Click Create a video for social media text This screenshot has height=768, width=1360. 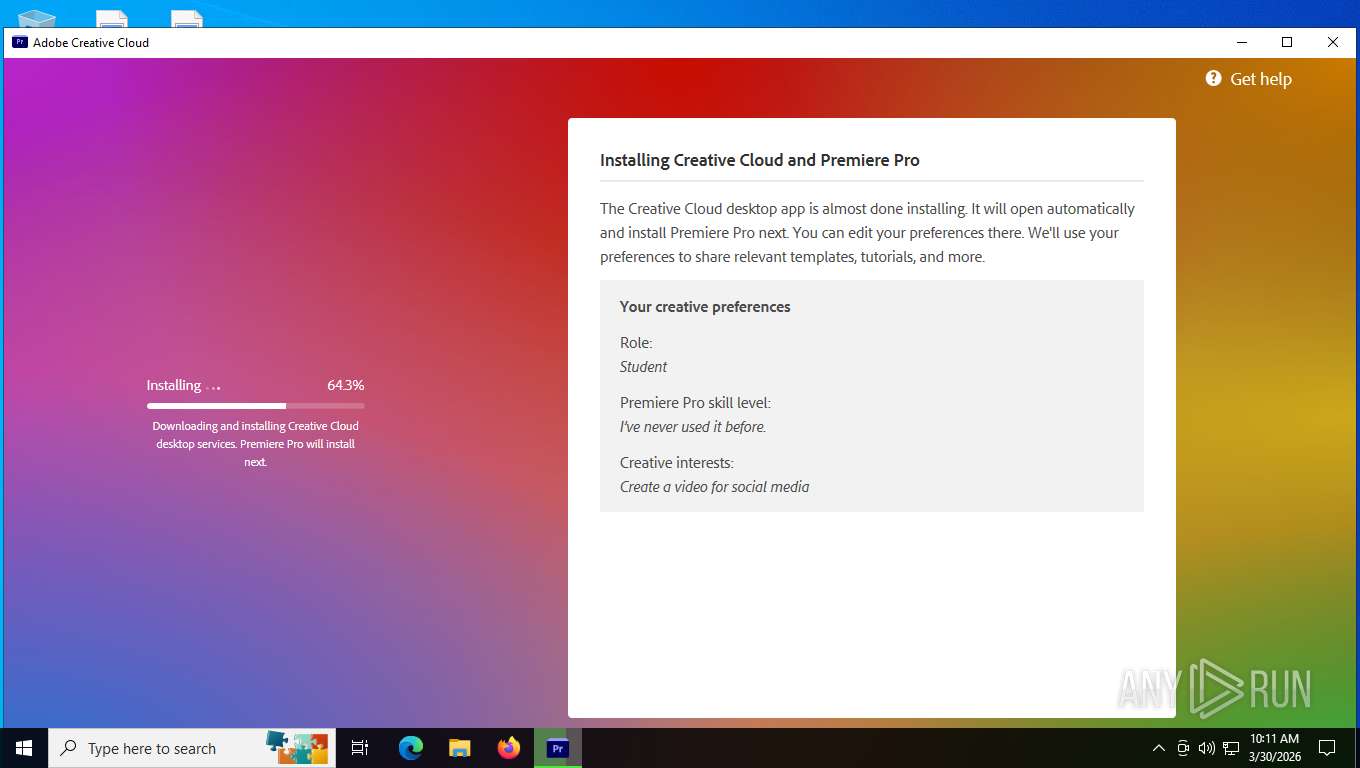pyautogui.click(x=715, y=487)
